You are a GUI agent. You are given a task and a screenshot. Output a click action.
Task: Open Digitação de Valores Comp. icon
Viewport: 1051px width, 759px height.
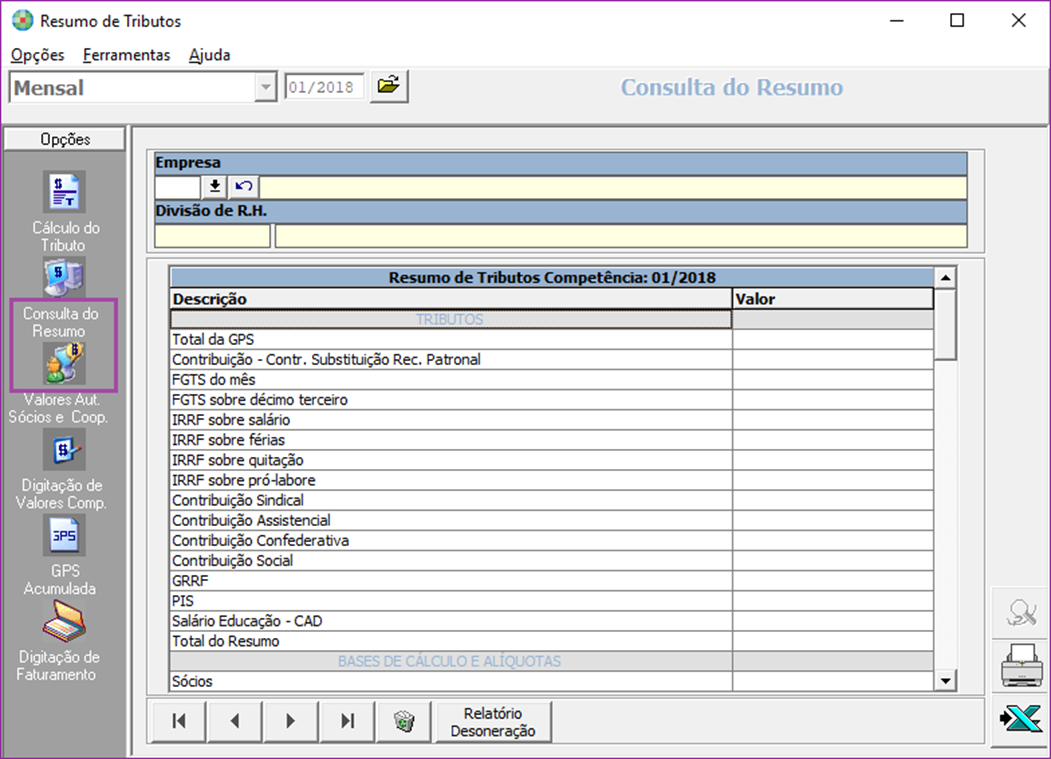pos(64,449)
